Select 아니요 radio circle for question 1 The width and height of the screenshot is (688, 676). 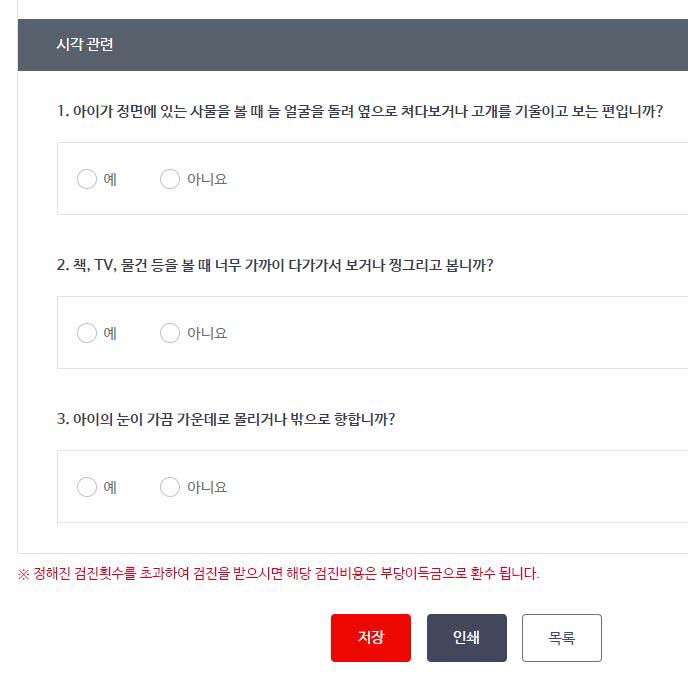click(170, 179)
